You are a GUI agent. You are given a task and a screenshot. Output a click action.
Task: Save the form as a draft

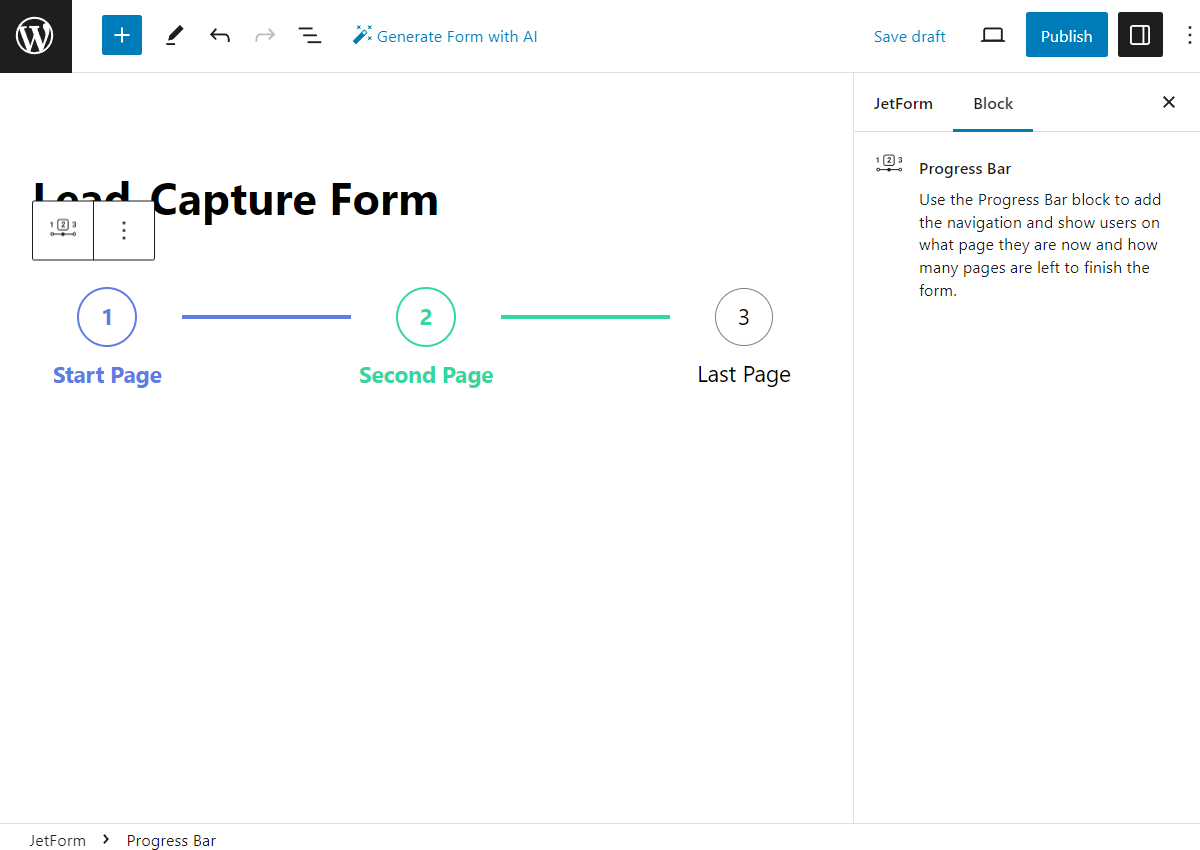909,35
